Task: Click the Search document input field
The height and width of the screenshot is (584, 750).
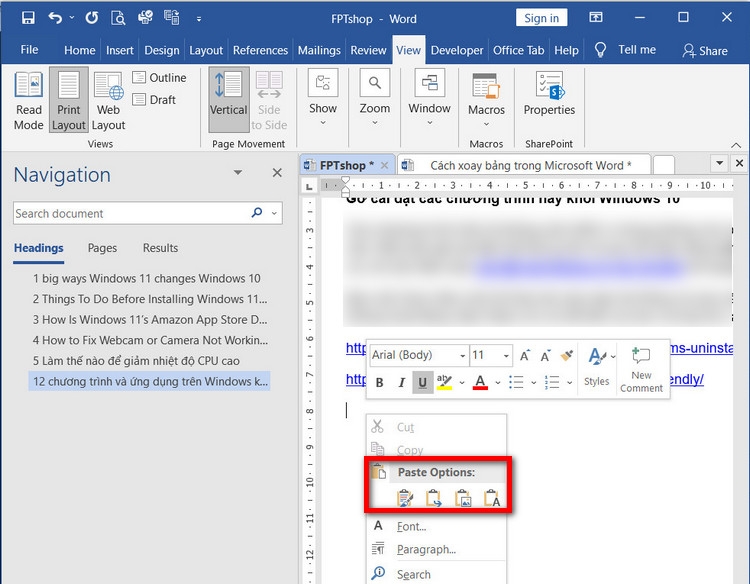Action: 130,213
